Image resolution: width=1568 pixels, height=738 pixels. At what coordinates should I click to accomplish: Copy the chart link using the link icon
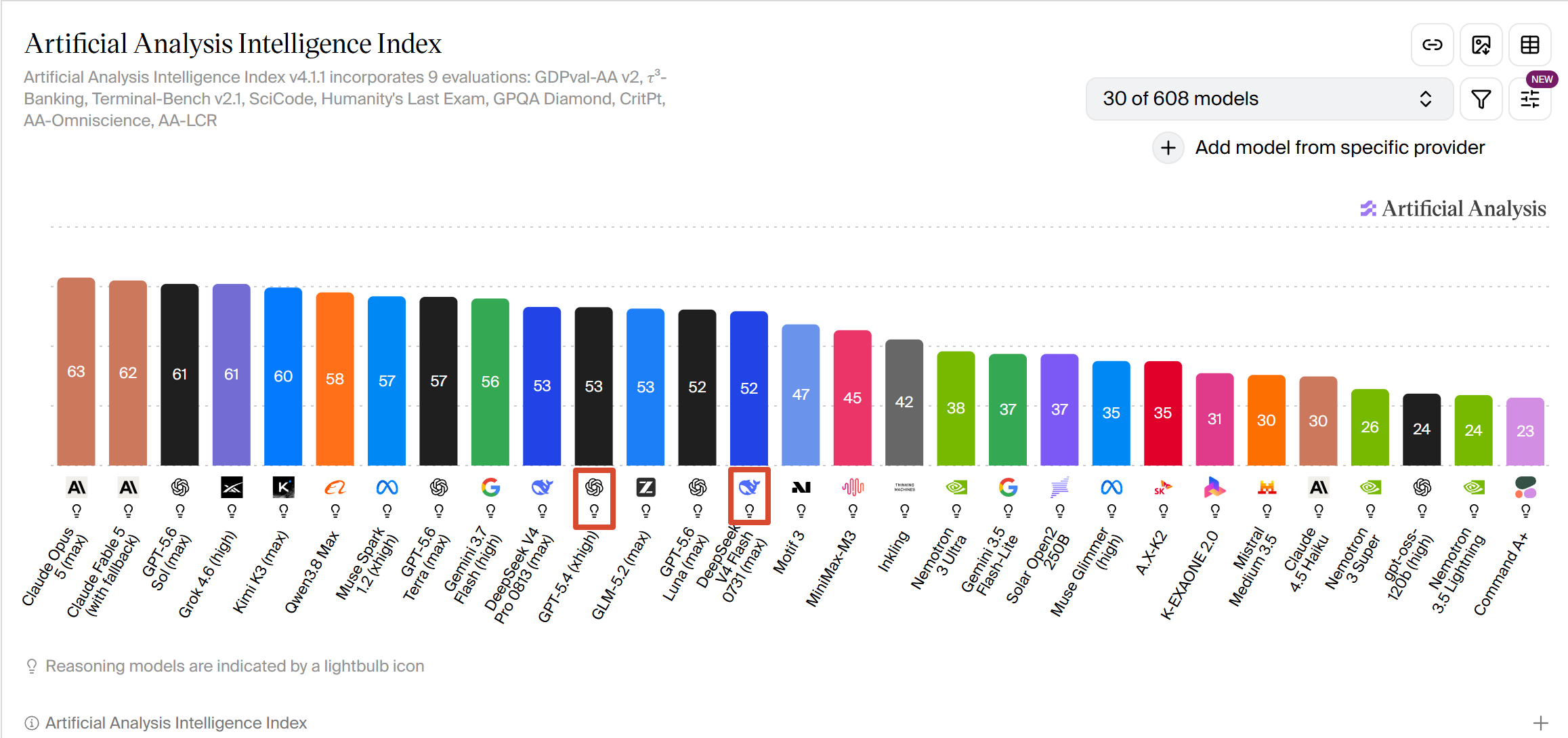point(1432,45)
